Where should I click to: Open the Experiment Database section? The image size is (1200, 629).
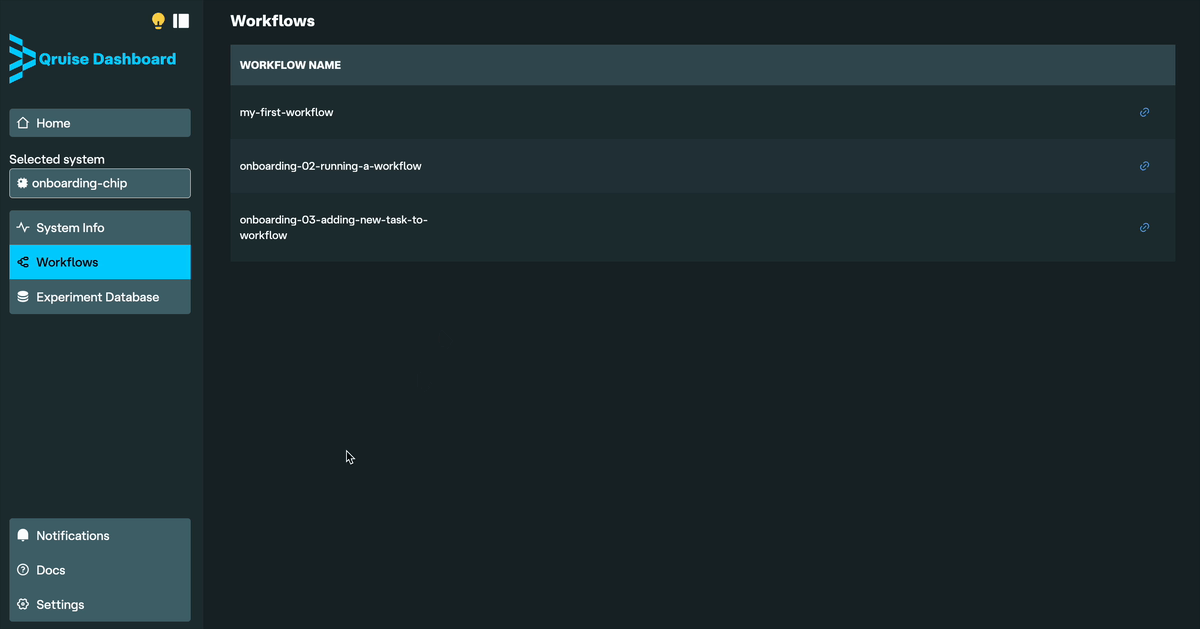click(x=100, y=297)
